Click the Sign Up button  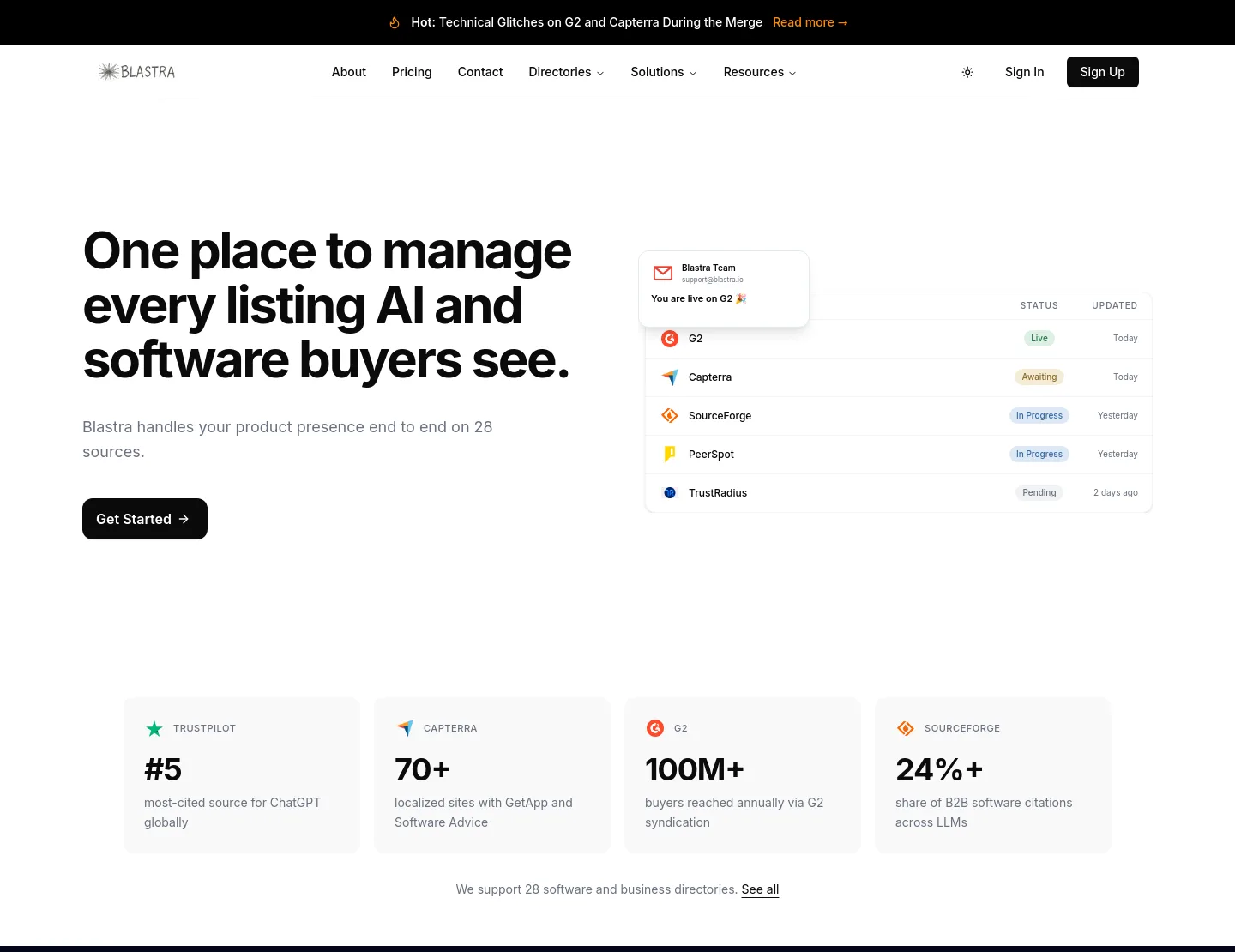pyautogui.click(x=1103, y=72)
